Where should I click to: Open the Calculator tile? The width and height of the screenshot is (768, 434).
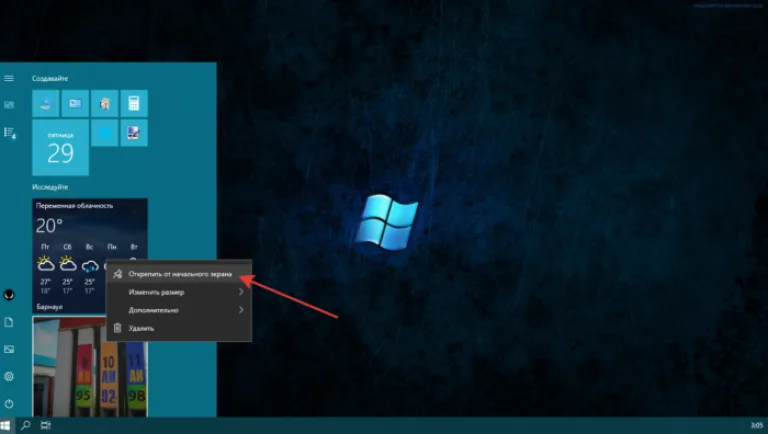134,103
